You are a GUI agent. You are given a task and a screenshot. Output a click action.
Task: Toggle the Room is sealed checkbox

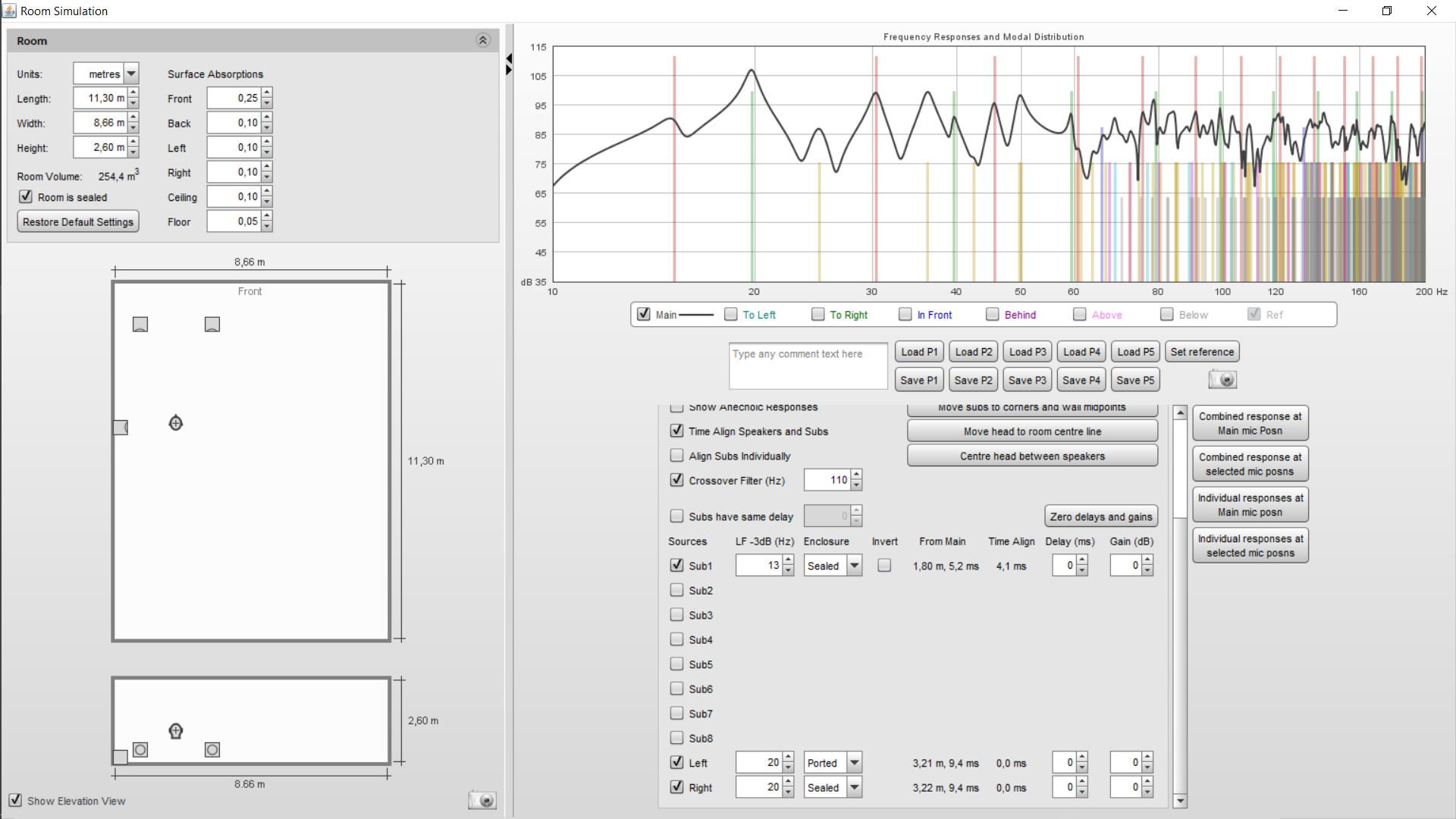[x=26, y=197]
